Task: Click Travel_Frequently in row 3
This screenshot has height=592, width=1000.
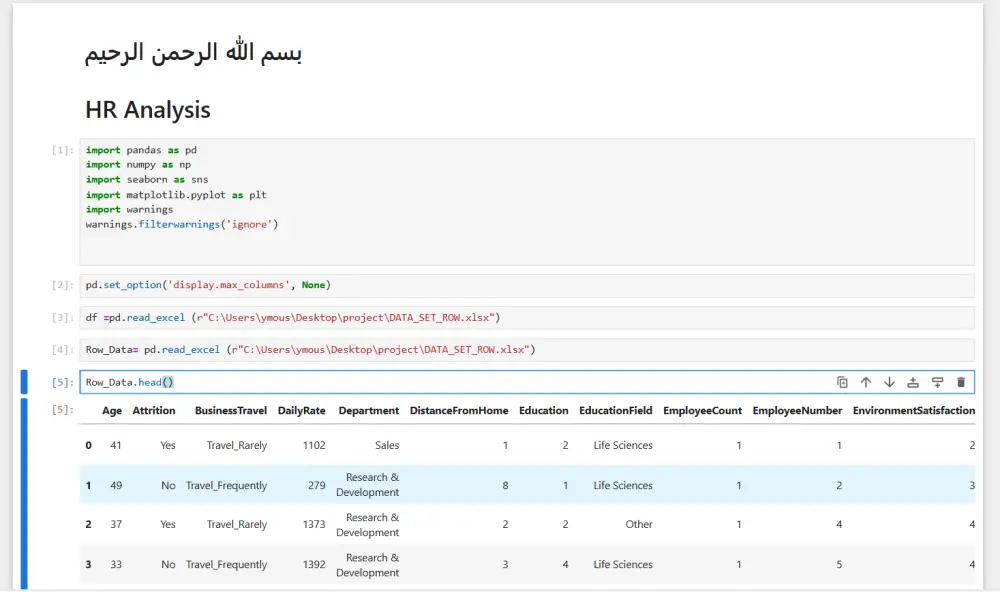Action: pyautogui.click(x=226, y=565)
